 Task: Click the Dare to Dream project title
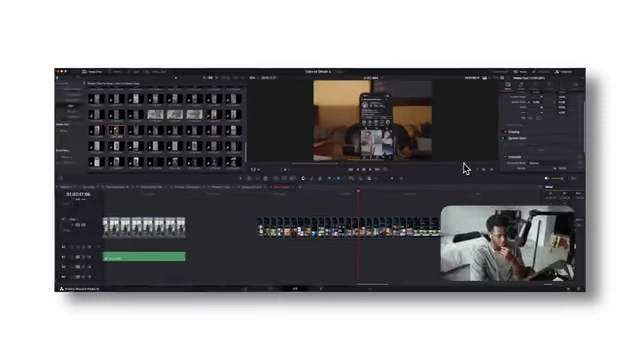(318, 72)
